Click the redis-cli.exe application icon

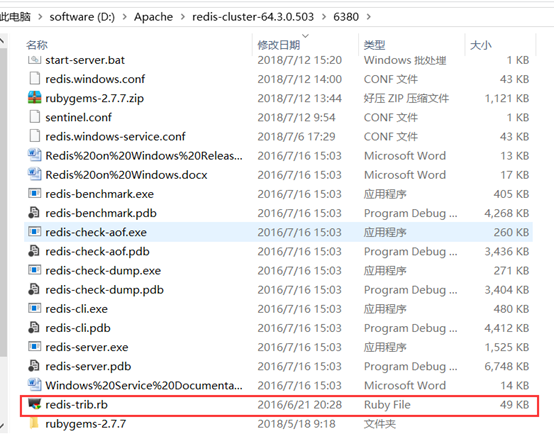34,308
